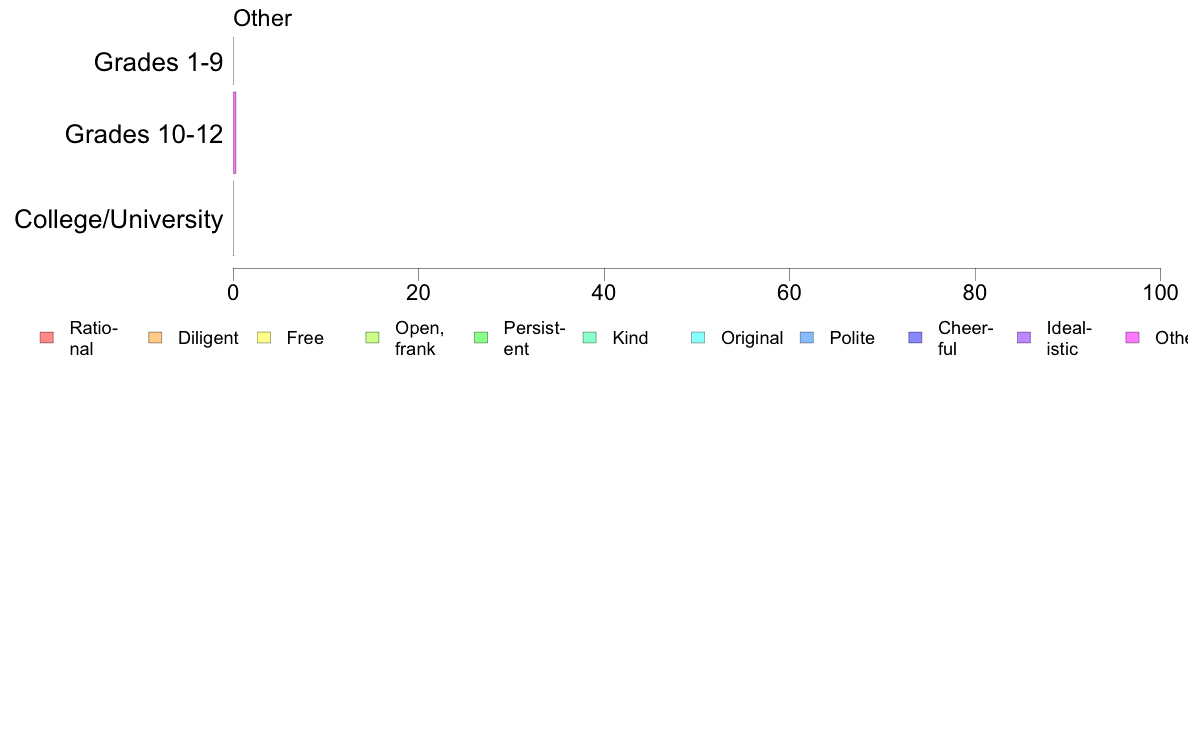
Task: Click the Idealistic legend purple swatch
Action: tap(1024, 338)
